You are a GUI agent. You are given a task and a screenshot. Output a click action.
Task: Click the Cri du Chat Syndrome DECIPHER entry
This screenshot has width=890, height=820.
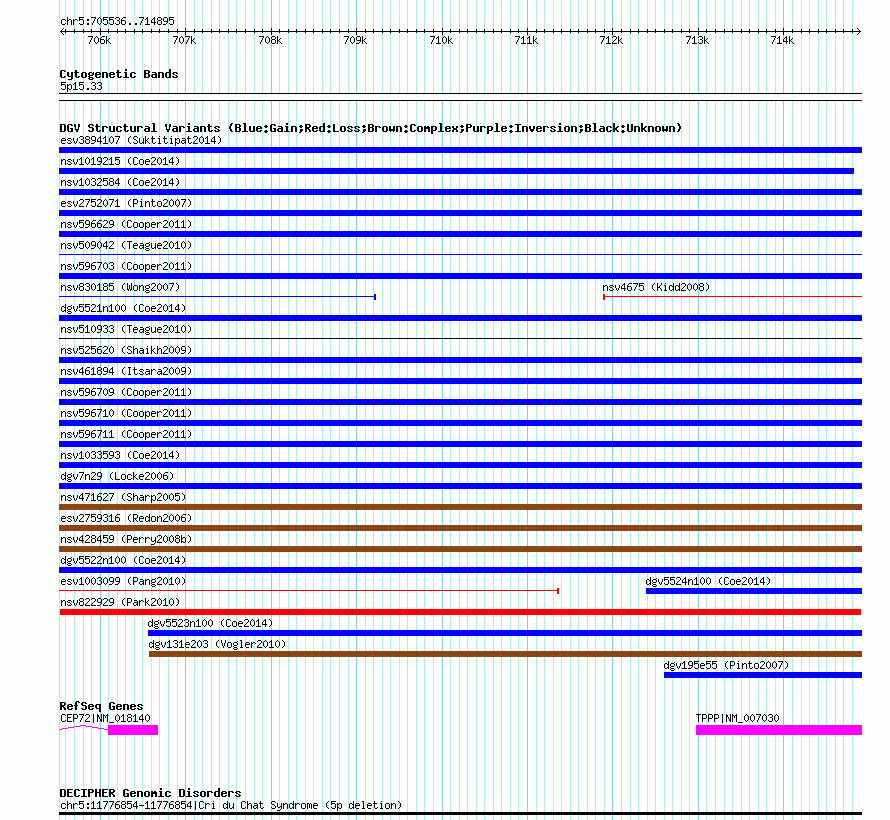pyautogui.click(x=231, y=805)
